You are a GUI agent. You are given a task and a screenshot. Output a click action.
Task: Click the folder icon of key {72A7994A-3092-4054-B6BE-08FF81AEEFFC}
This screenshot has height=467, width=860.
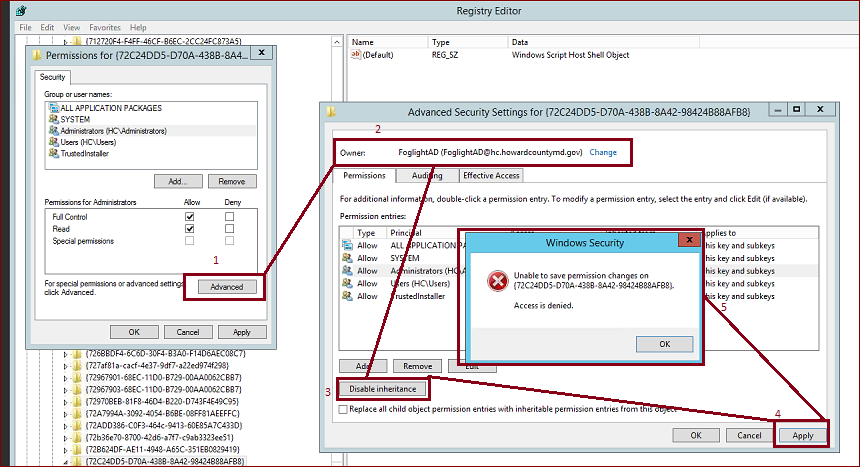77,413
